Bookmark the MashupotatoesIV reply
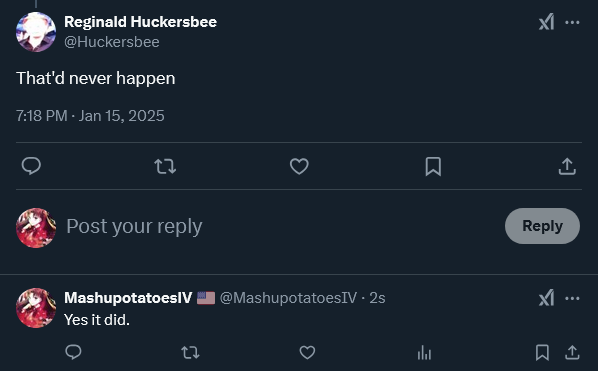Viewport: 598px width, 371px height. 542,352
